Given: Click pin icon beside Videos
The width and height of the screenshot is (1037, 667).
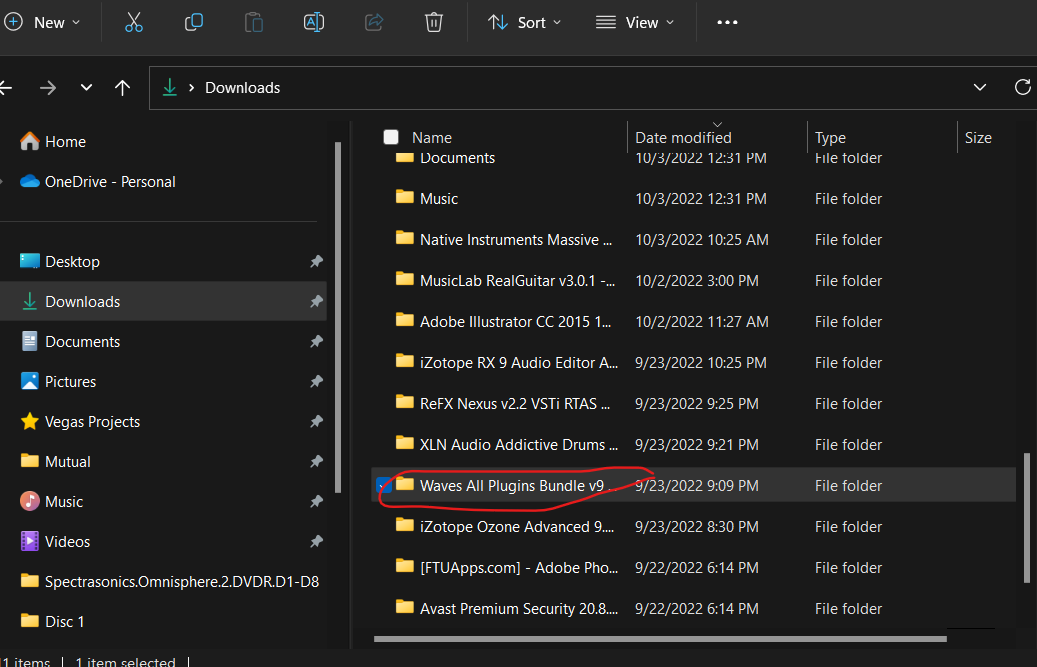Looking at the screenshot, I should pos(316,541).
